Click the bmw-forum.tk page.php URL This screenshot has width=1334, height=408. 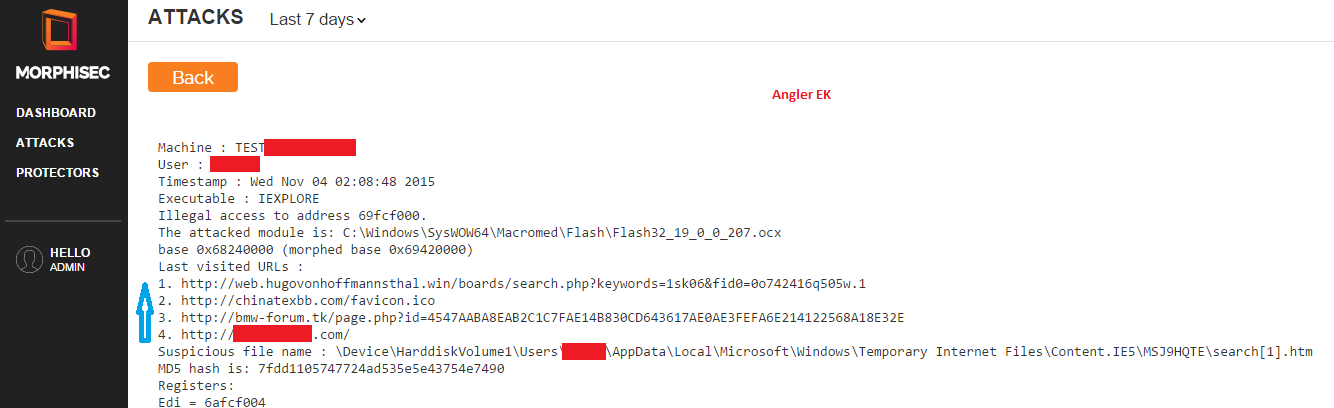pyautogui.click(x=543, y=317)
